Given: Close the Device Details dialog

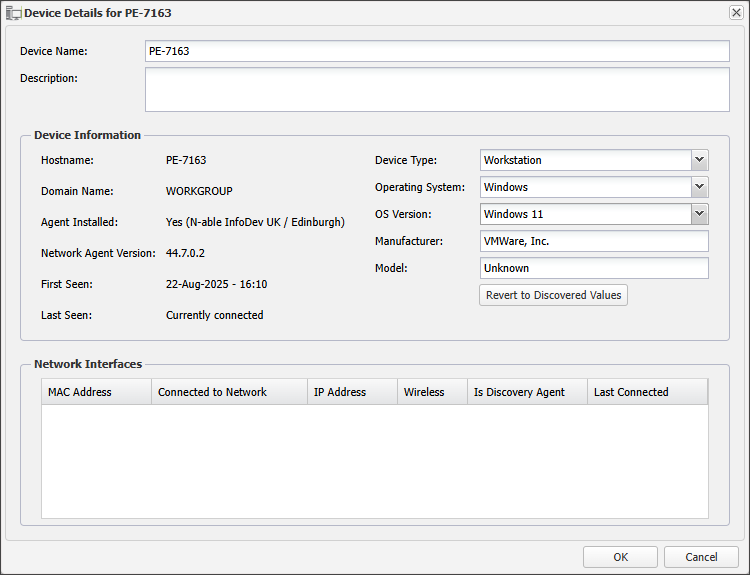Looking at the screenshot, I should (x=736, y=12).
